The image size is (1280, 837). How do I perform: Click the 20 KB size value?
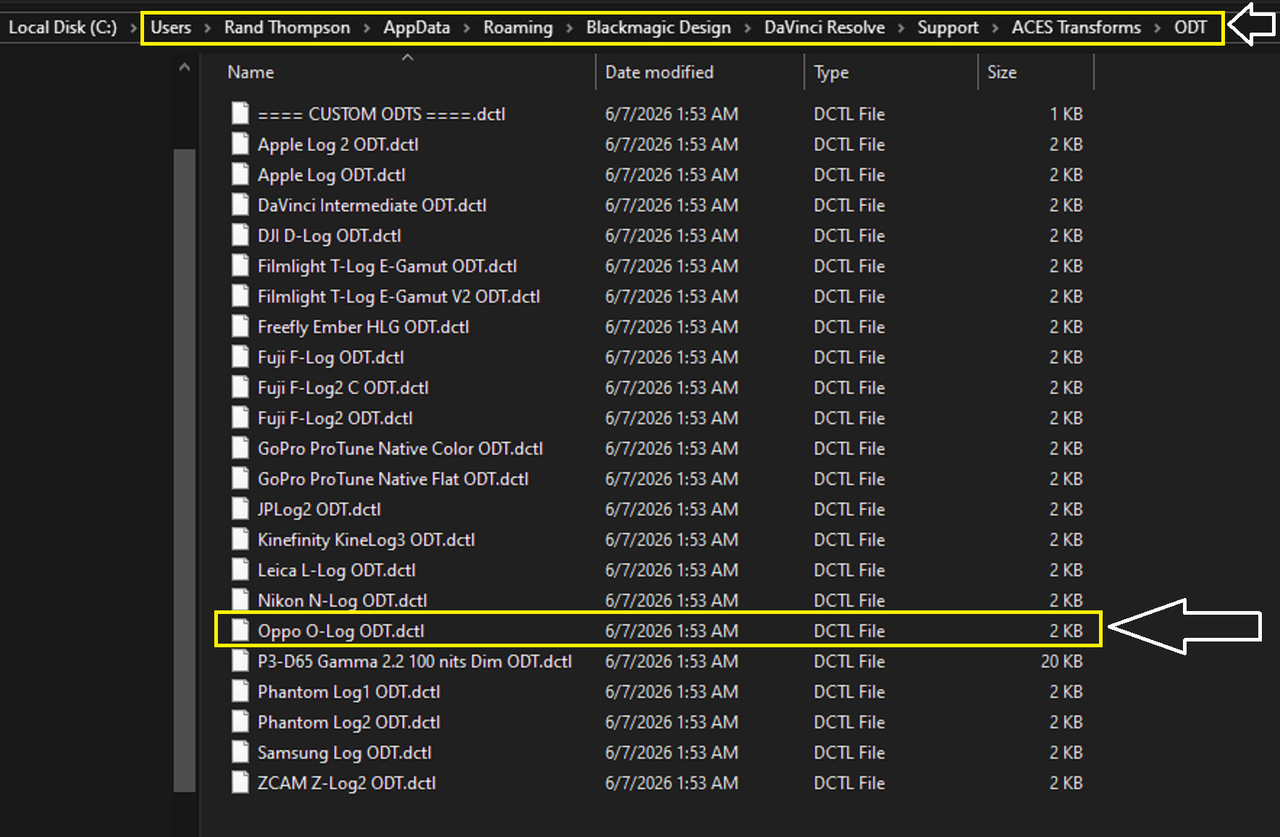pyautogui.click(x=1062, y=661)
